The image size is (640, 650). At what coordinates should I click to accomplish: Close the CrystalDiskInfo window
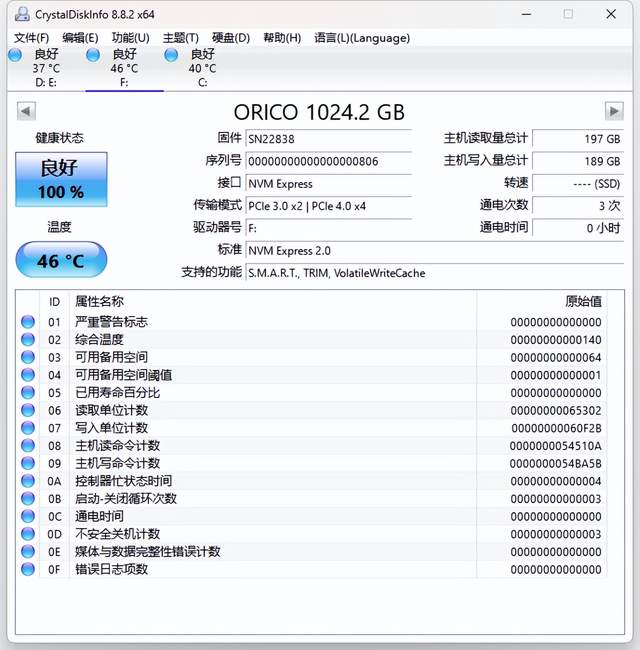point(611,14)
